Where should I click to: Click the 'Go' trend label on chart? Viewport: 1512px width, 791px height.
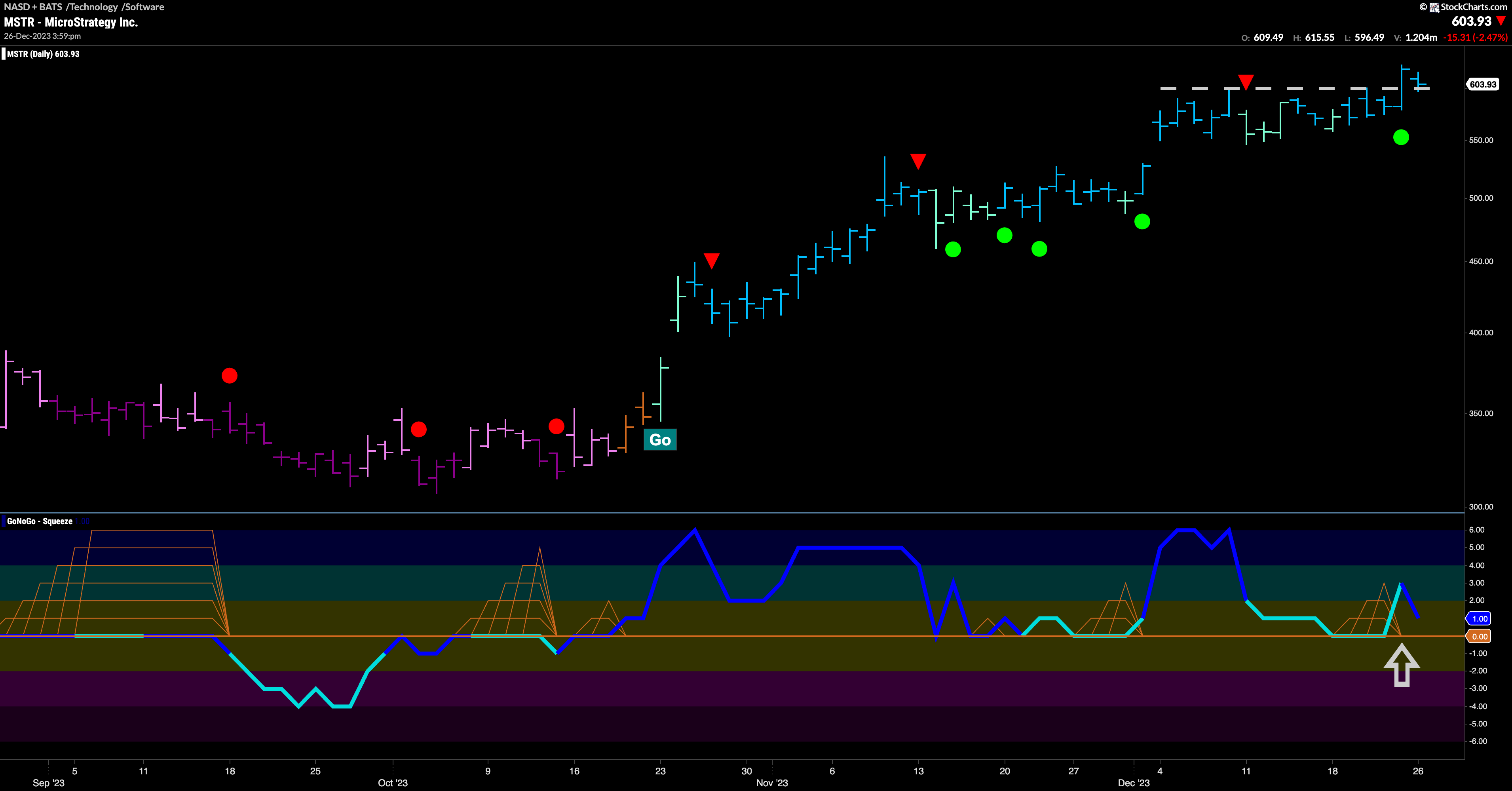tap(660, 439)
